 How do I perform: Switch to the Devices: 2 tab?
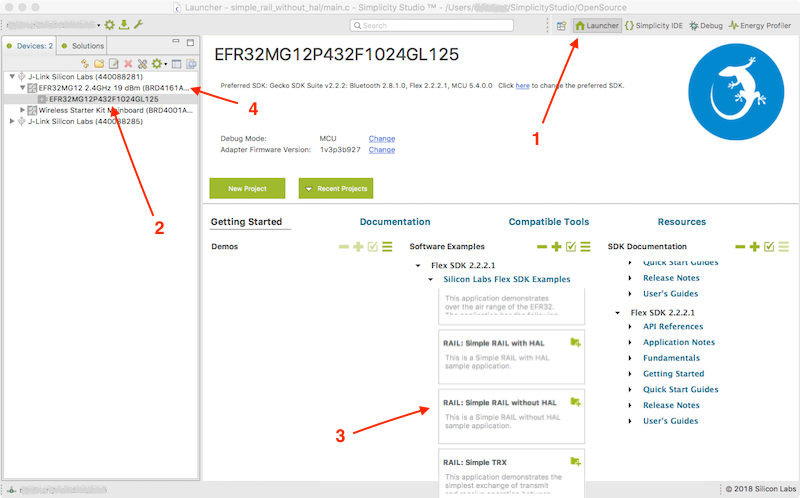click(29, 46)
